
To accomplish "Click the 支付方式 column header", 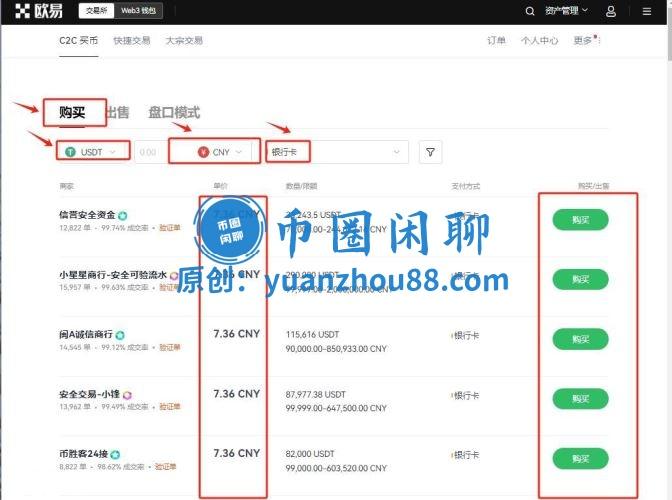I will (466, 186).
